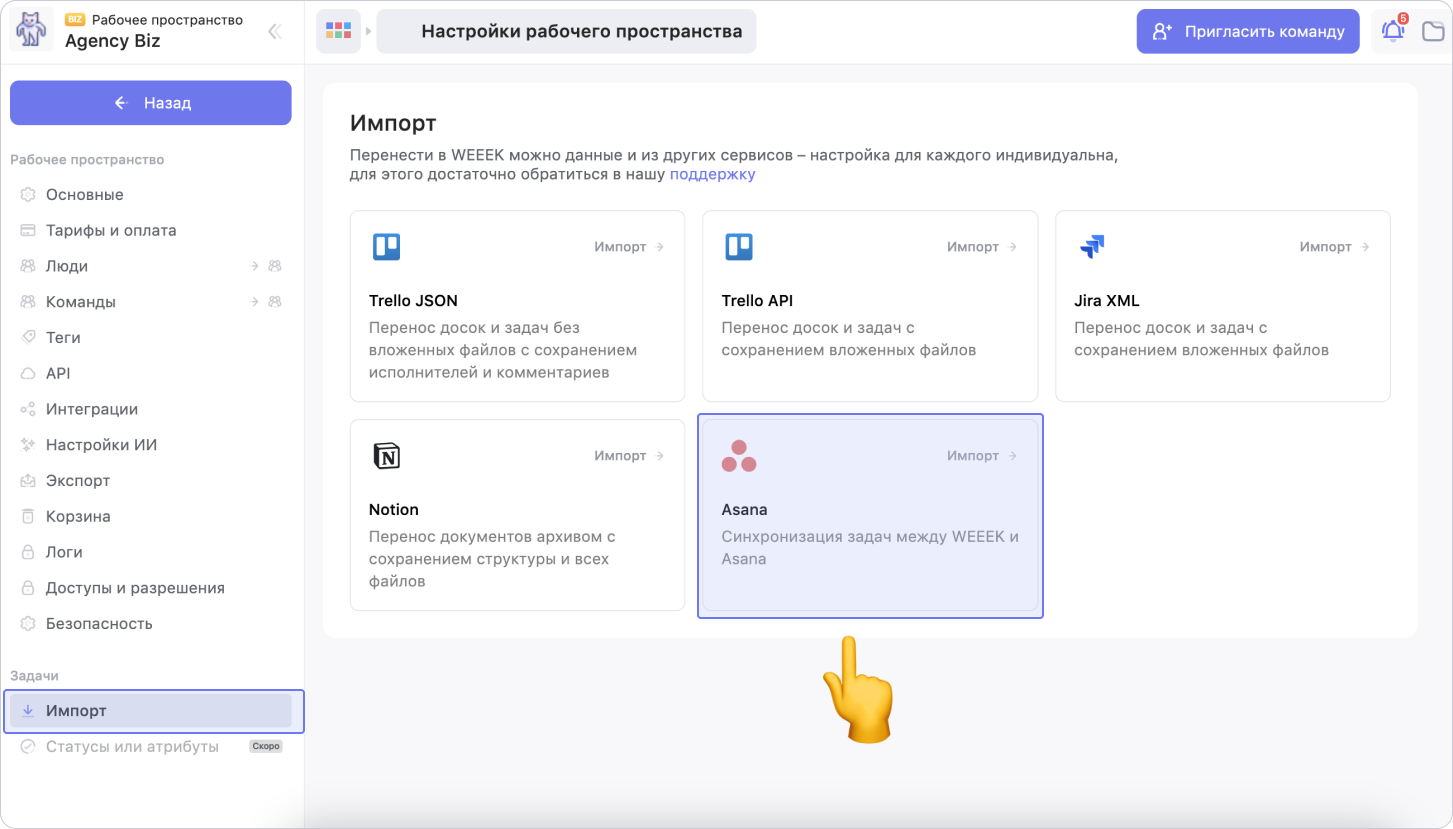
Task: Start the Trello API import arrow
Action: point(1013,247)
